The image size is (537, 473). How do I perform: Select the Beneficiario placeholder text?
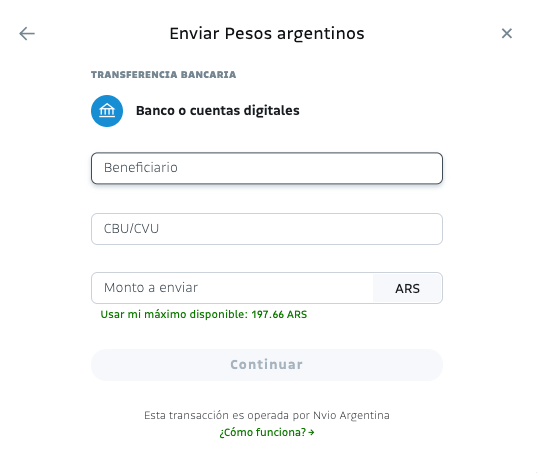pos(141,167)
